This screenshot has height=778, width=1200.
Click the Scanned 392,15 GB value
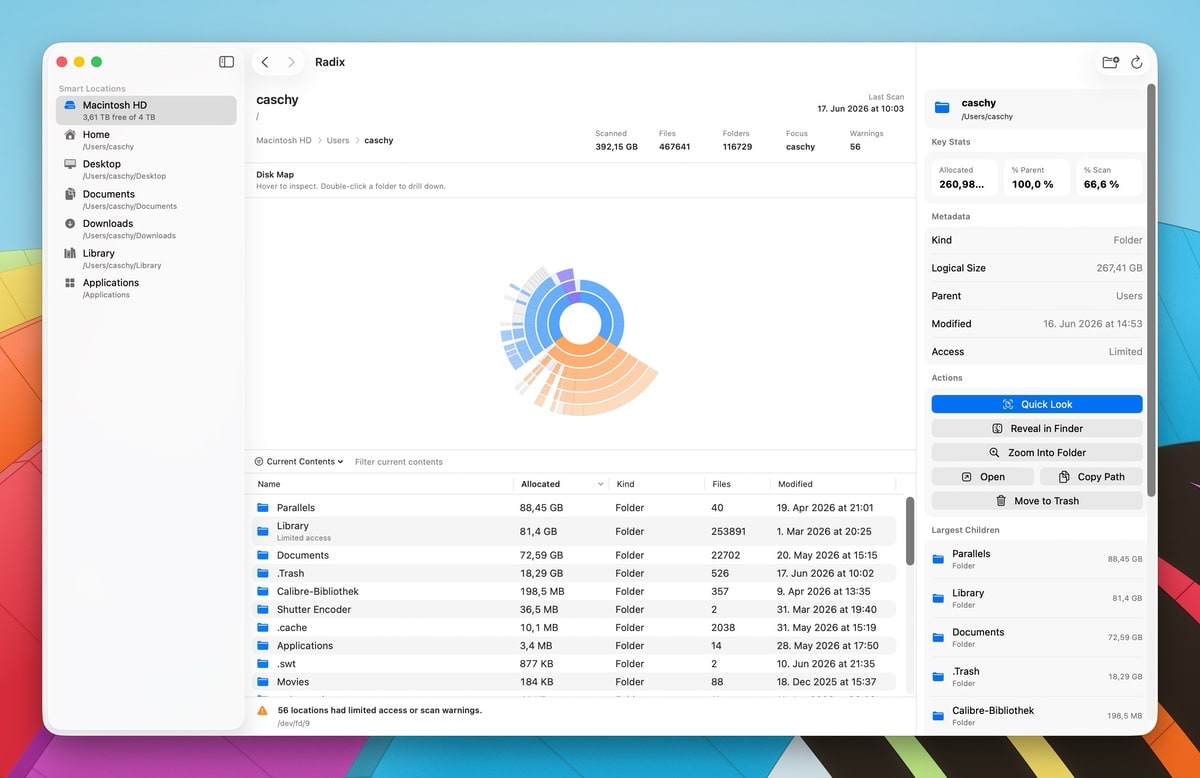click(616, 147)
